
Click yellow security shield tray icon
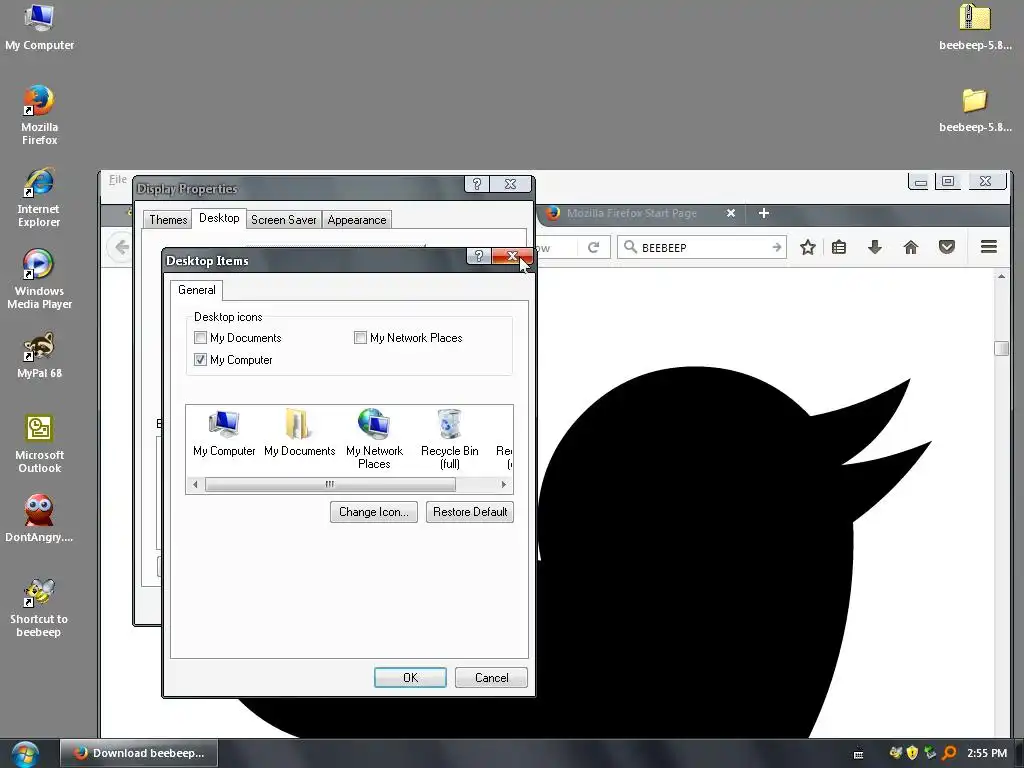click(x=912, y=753)
